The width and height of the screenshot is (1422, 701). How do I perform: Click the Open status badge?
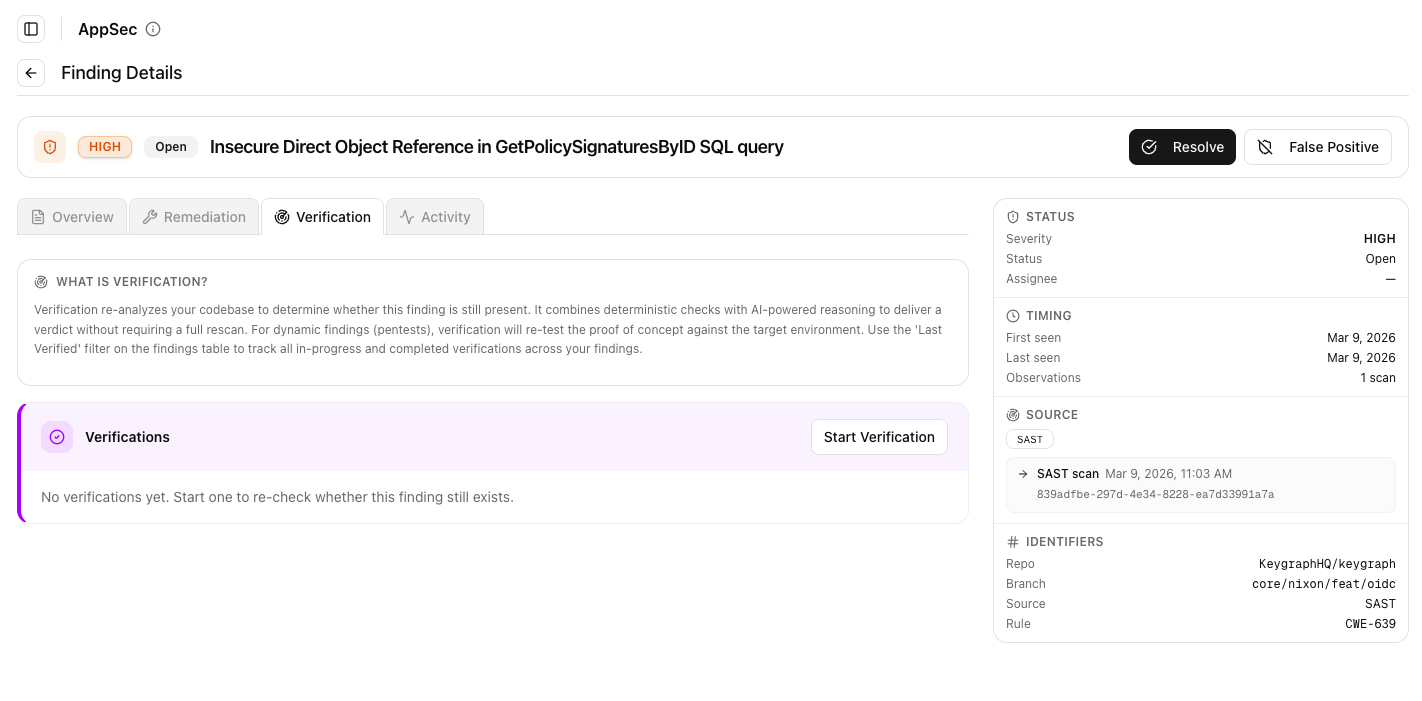(171, 147)
